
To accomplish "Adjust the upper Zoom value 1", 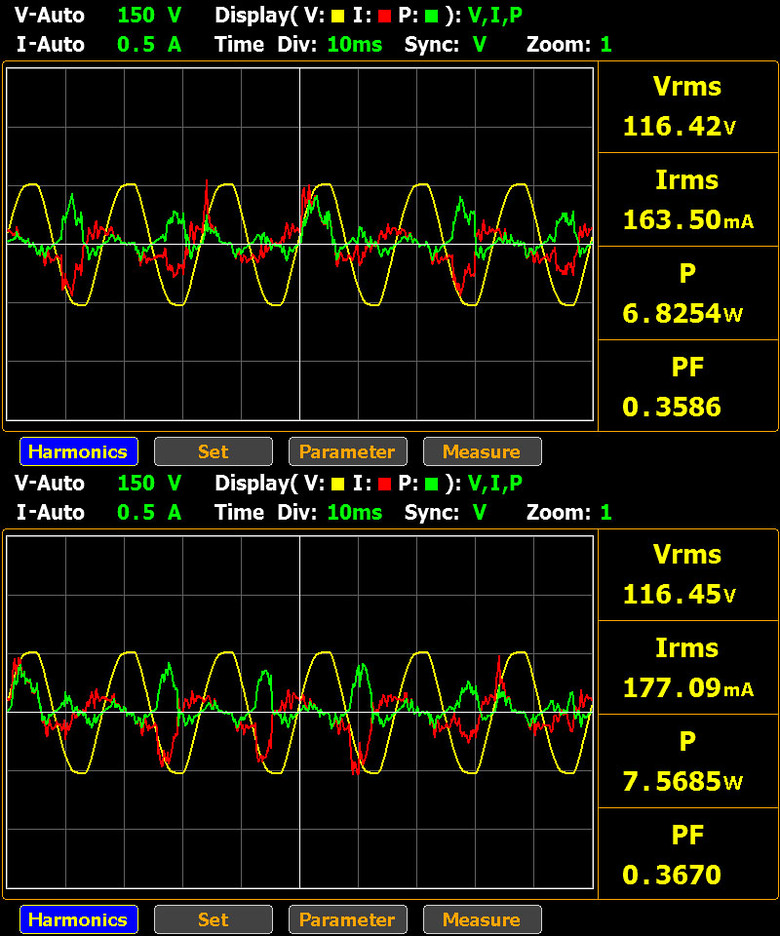I will tap(606, 44).
